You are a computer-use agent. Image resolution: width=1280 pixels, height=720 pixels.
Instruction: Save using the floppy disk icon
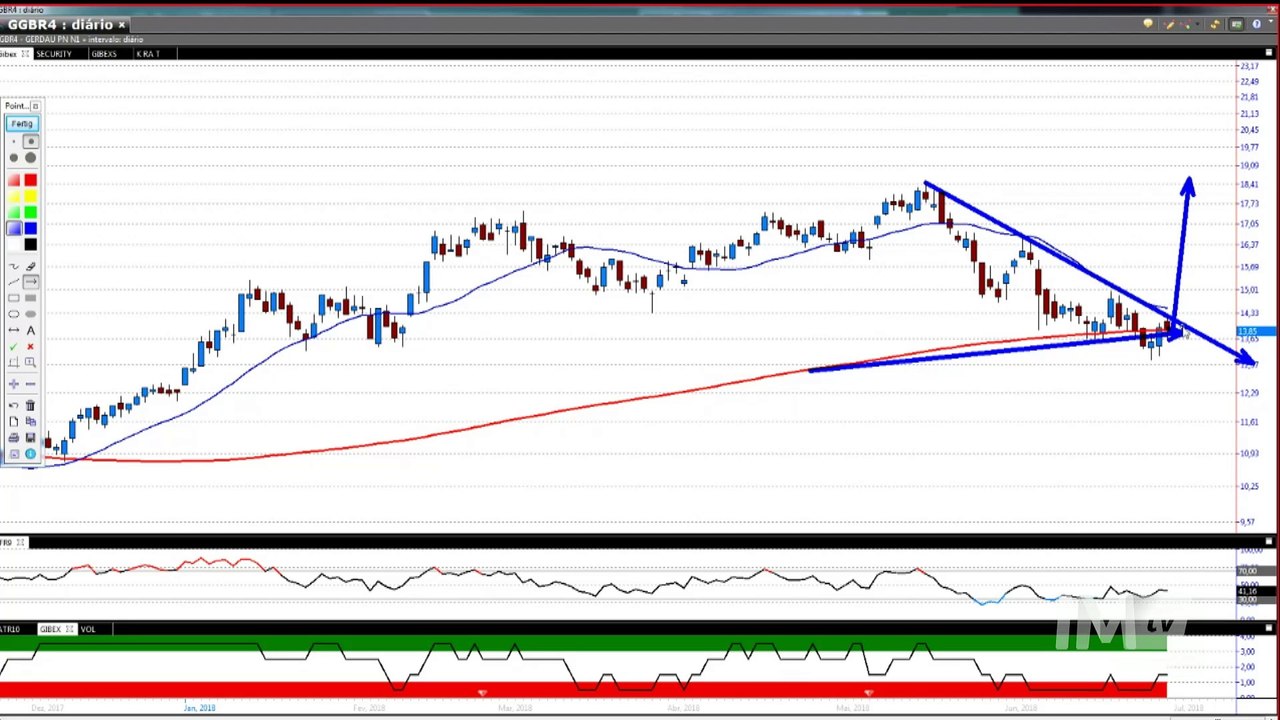[x=30, y=437]
